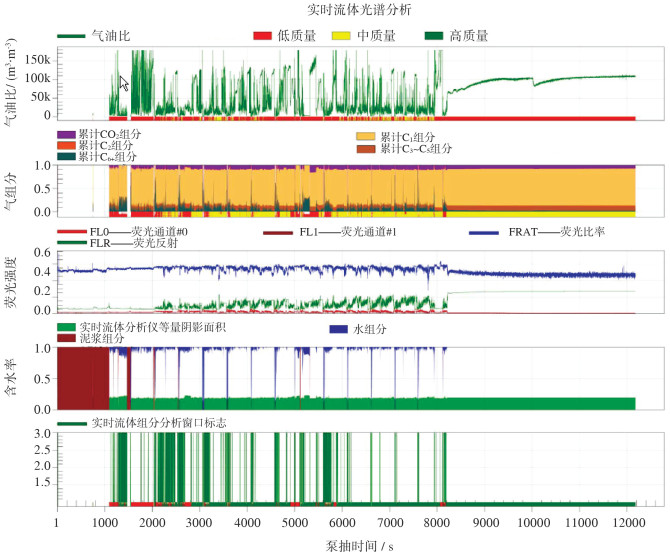Click the dark 累计C₆₊组分 legend swatch
670x555 pixels.
(x=66, y=157)
